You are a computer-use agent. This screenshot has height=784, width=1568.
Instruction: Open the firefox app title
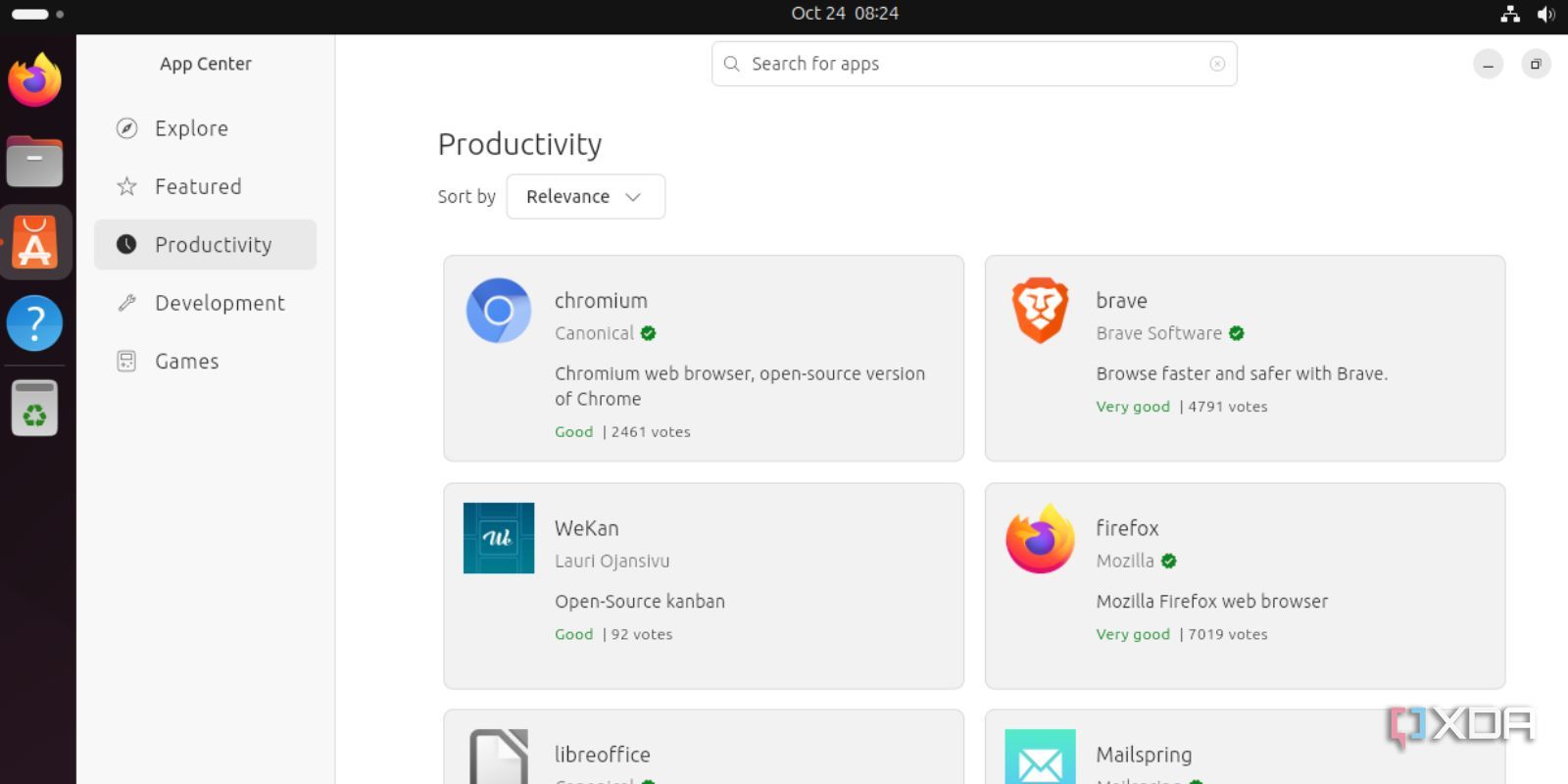pos(1127,528)
